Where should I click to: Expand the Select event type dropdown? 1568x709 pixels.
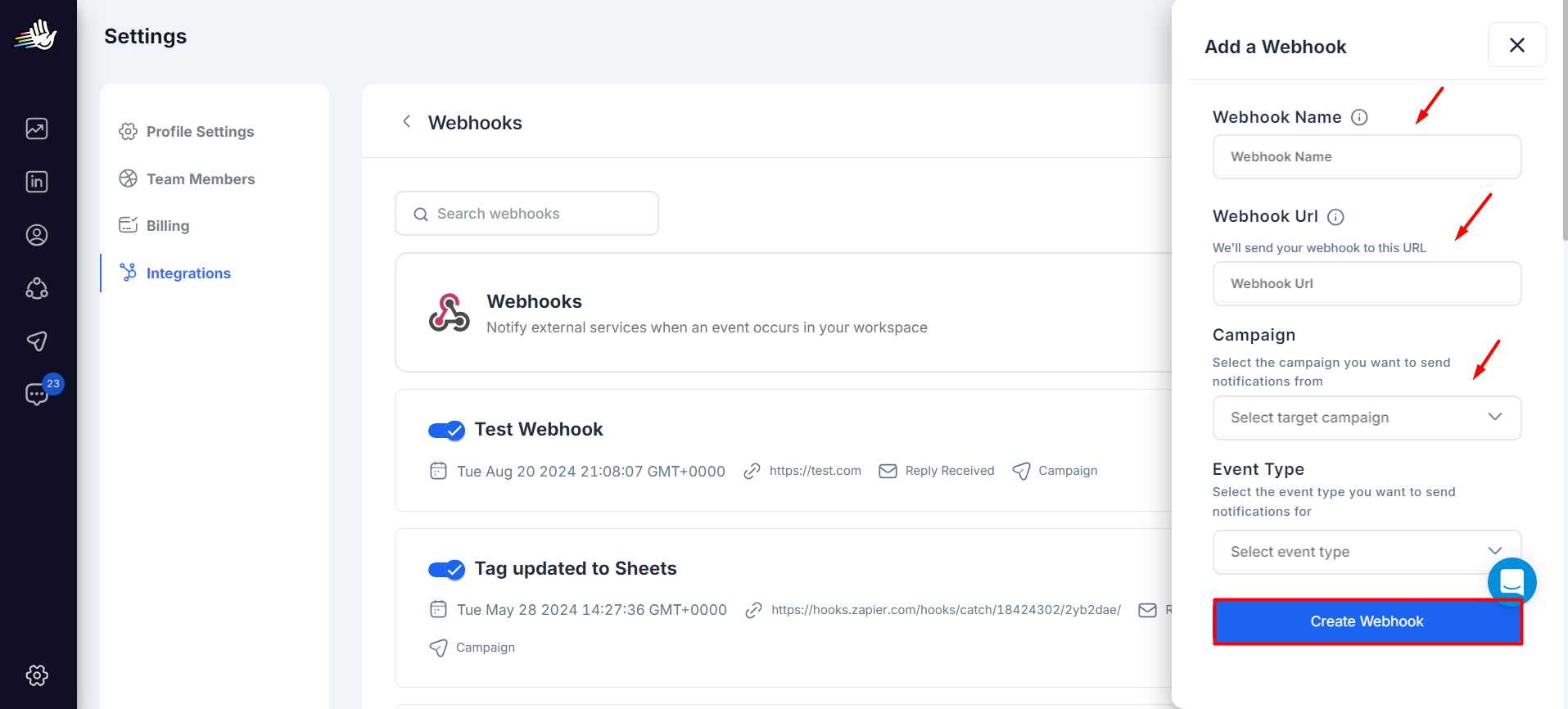[x=1367, y=552]
